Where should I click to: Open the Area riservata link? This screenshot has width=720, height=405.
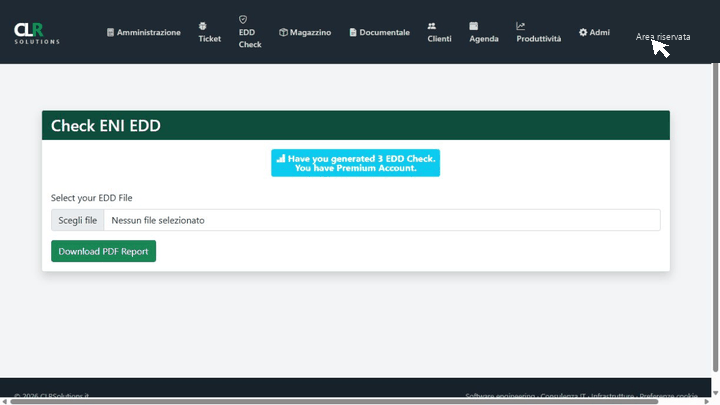[x=663, y=37]
